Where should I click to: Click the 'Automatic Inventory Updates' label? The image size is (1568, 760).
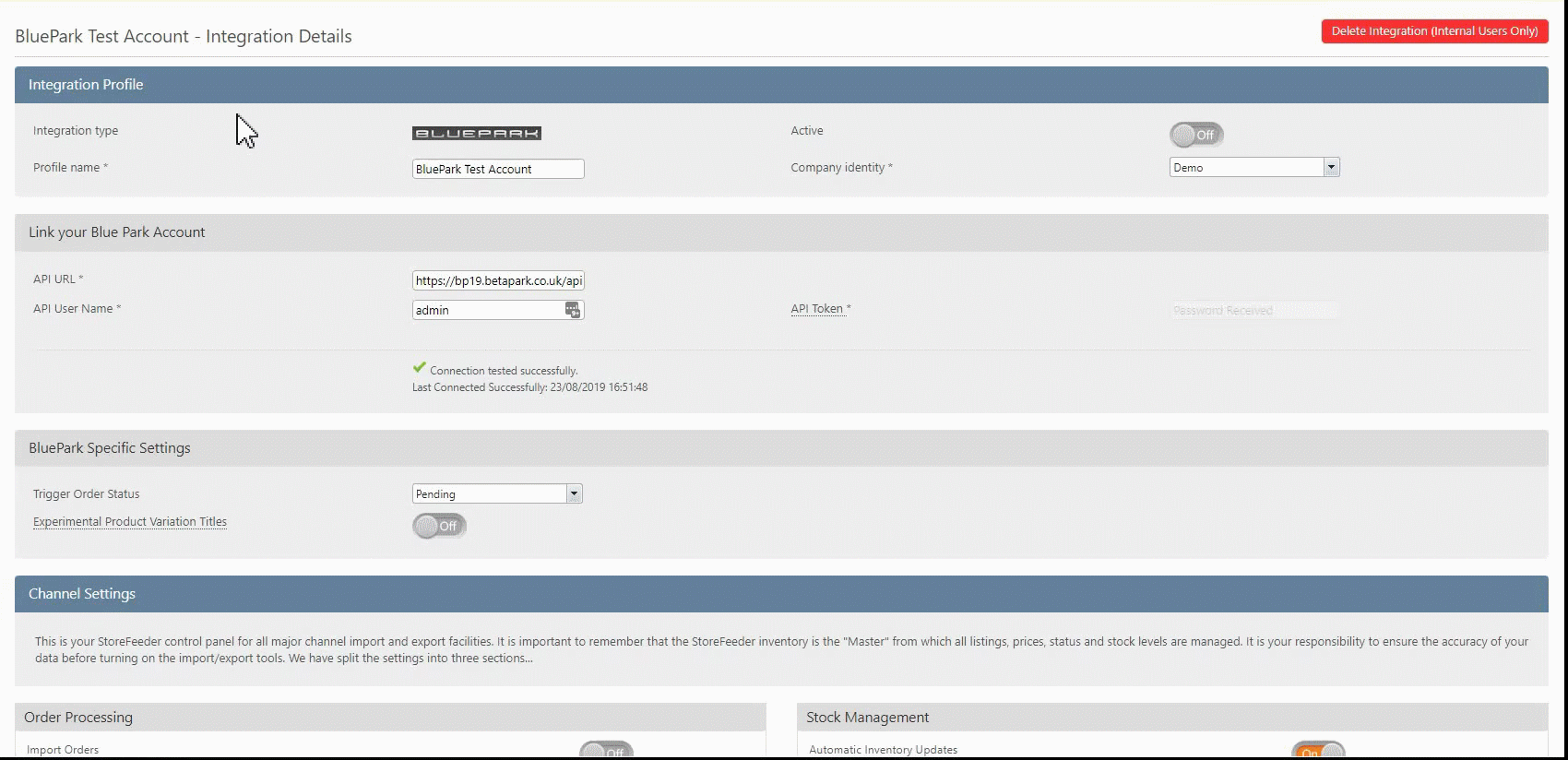tap(883, 750)
